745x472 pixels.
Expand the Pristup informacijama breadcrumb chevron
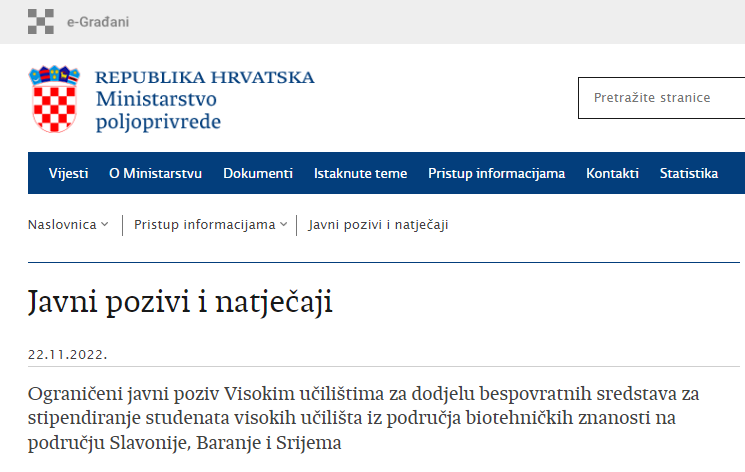pyautogui.click(x=284, y=225)
